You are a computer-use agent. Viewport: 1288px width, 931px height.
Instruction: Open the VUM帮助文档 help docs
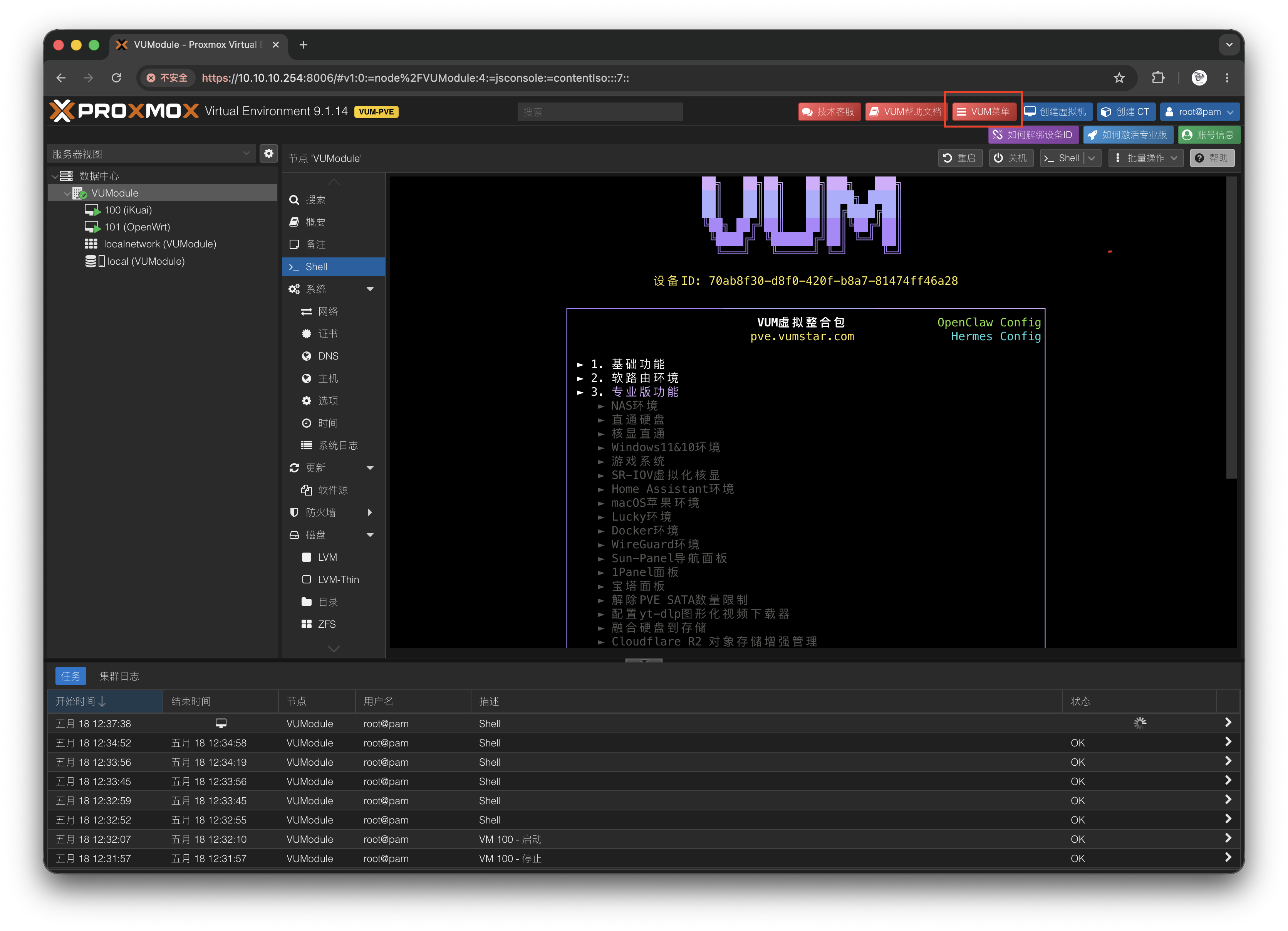coord(905,112)
